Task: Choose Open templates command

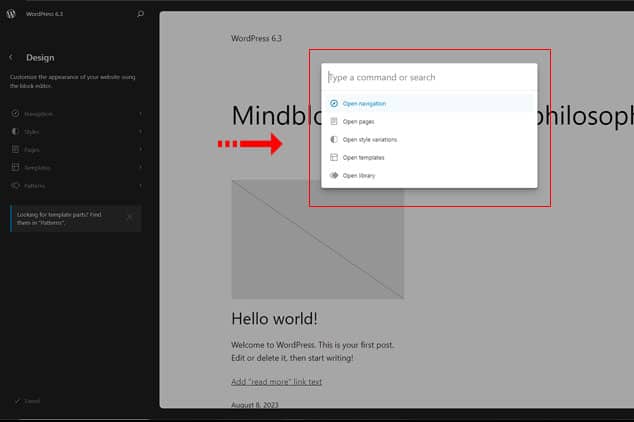Action: pyautogui.click(x=429, y=157)
